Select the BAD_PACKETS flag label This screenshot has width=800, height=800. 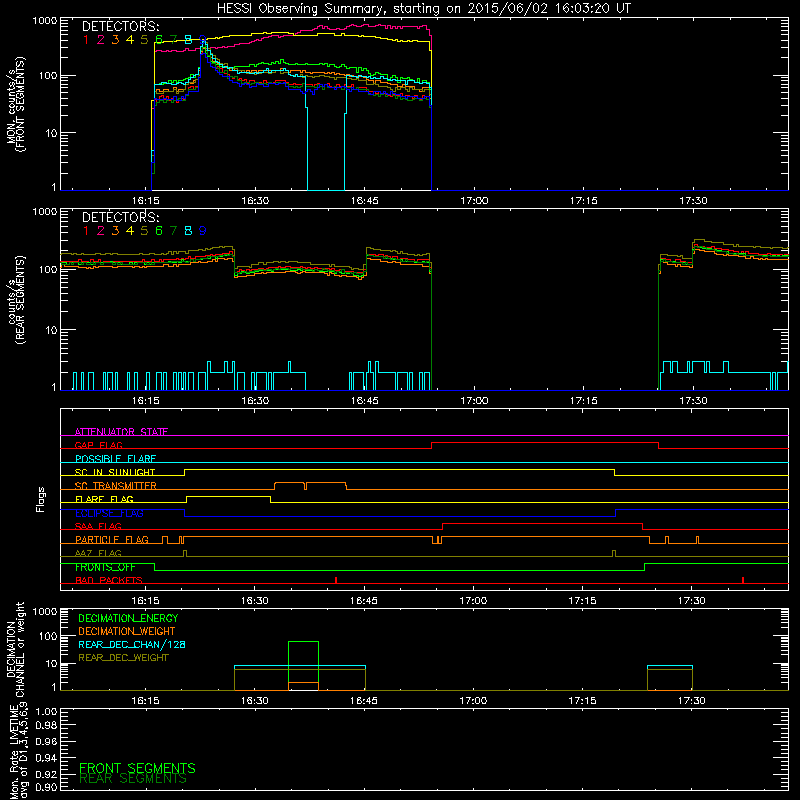coord(109,580)
